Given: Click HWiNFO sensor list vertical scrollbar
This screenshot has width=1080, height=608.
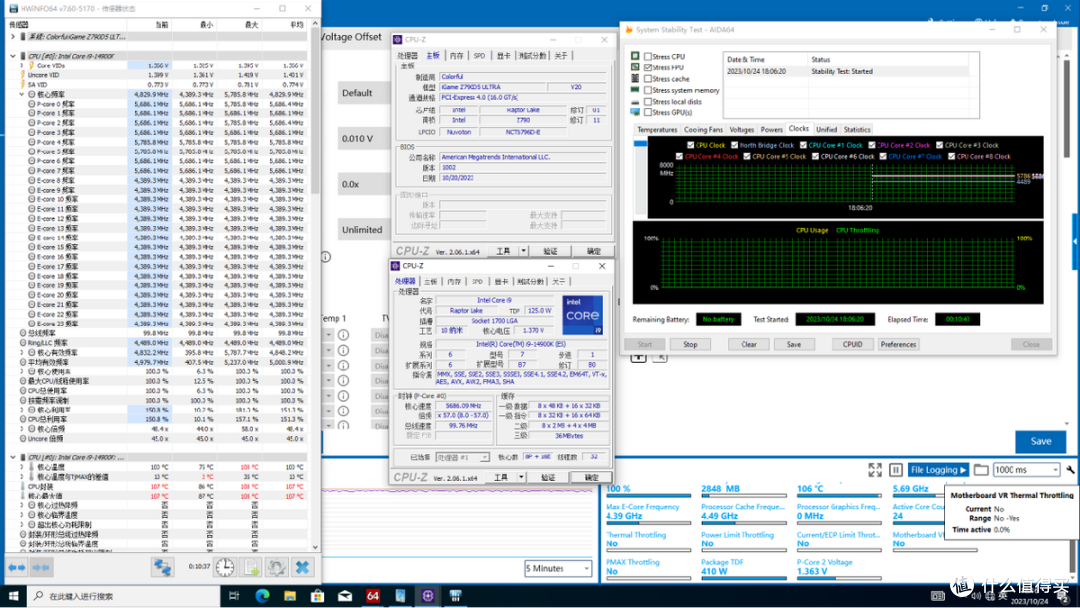Looking at the screenshot, I should [x=315, y=286].
